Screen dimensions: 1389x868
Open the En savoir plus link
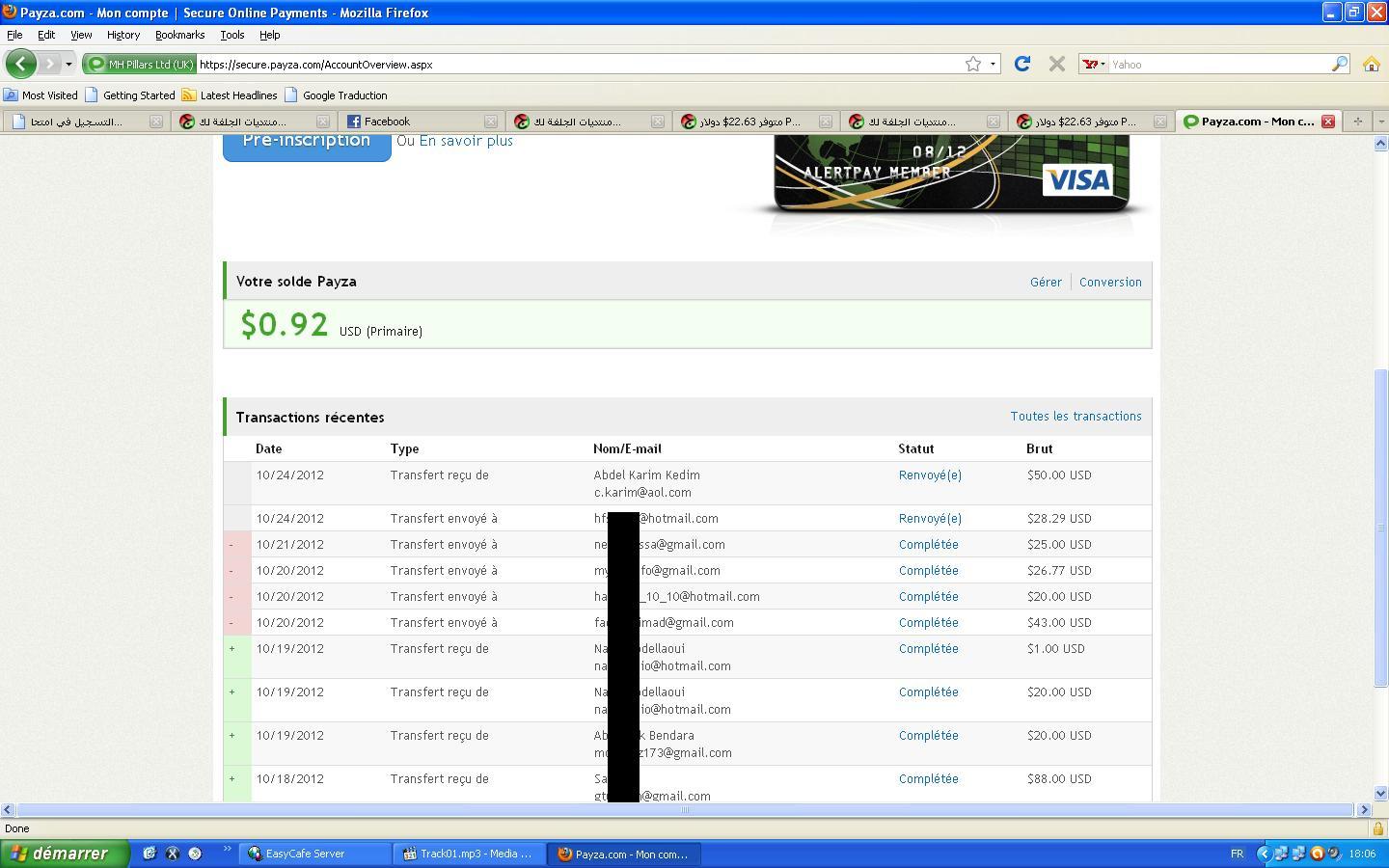[466, 141]
